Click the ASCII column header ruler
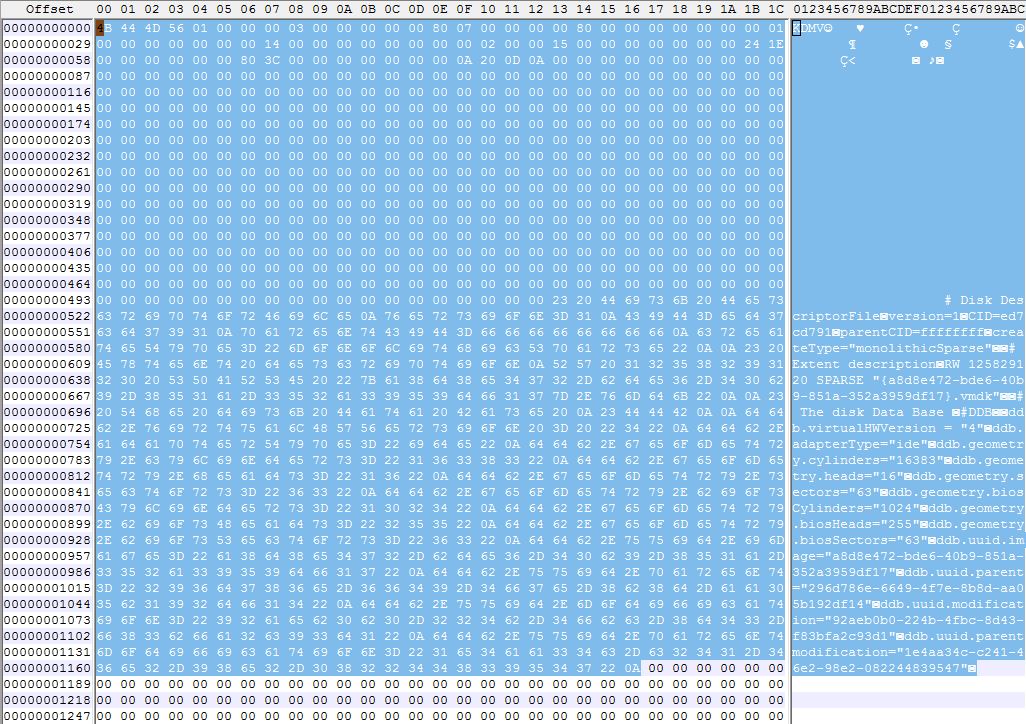This screenshot has width=1026, height=724. pos(909,9)
